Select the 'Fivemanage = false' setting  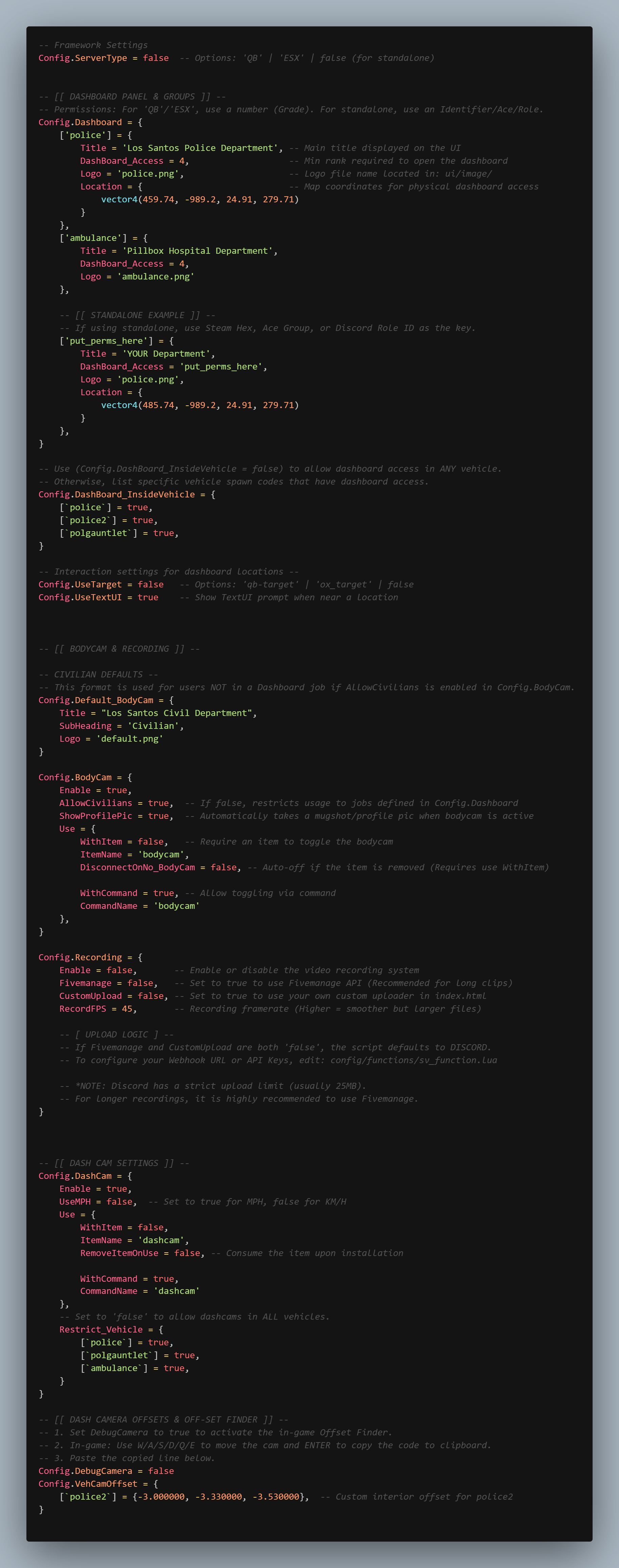[x=108, y=983]
